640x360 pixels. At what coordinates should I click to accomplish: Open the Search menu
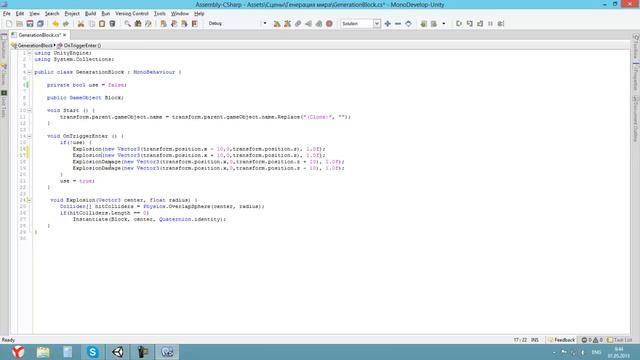(x=52, y=13)
